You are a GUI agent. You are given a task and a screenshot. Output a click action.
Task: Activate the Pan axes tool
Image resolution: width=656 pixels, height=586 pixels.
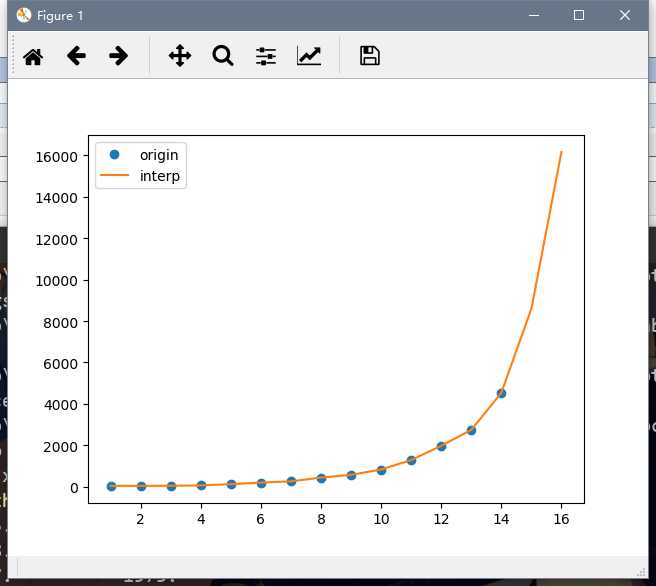pyautogui.click(x=180, y=56)
